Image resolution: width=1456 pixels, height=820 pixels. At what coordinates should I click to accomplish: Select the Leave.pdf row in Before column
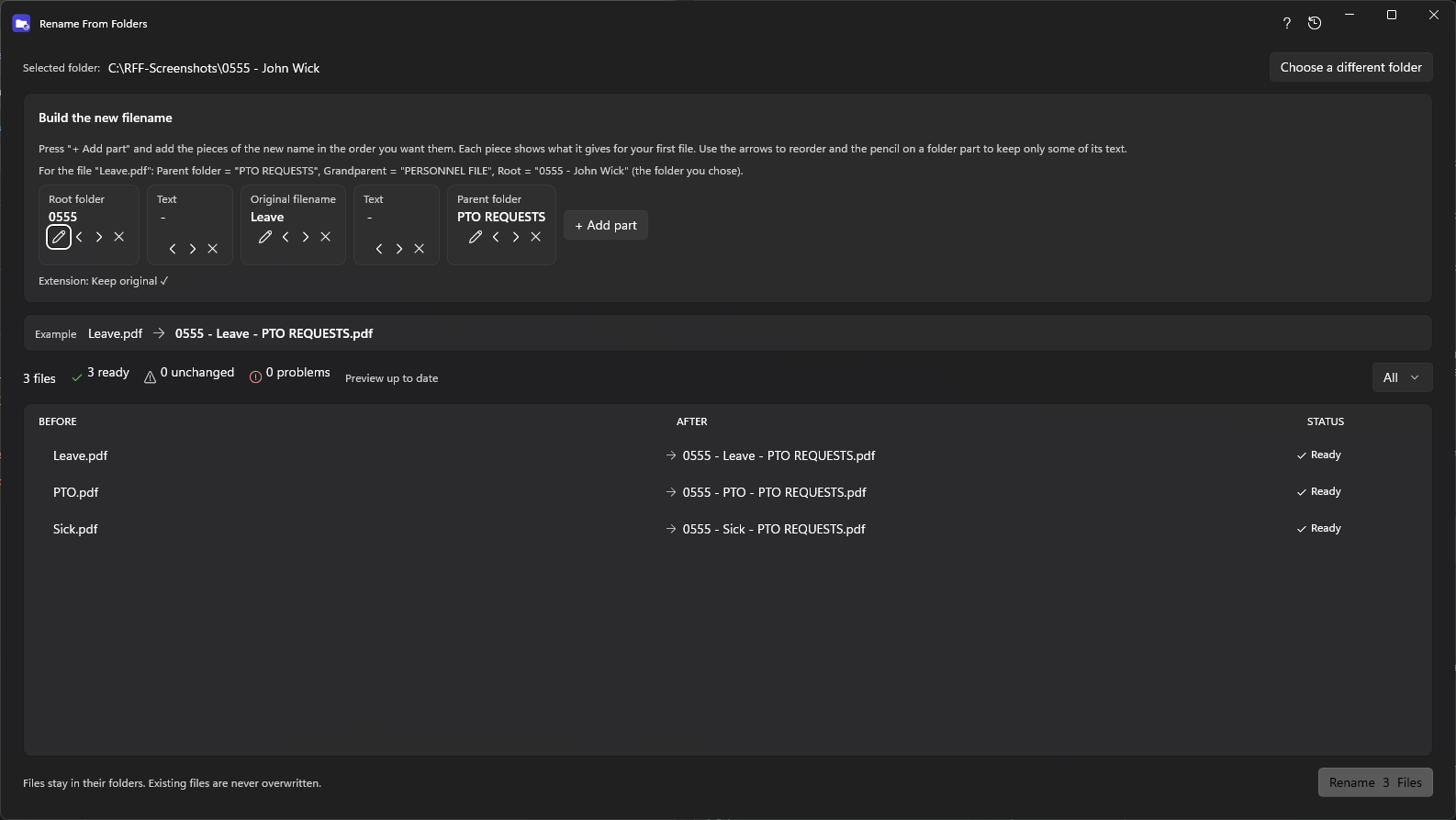tap(81, 455)
